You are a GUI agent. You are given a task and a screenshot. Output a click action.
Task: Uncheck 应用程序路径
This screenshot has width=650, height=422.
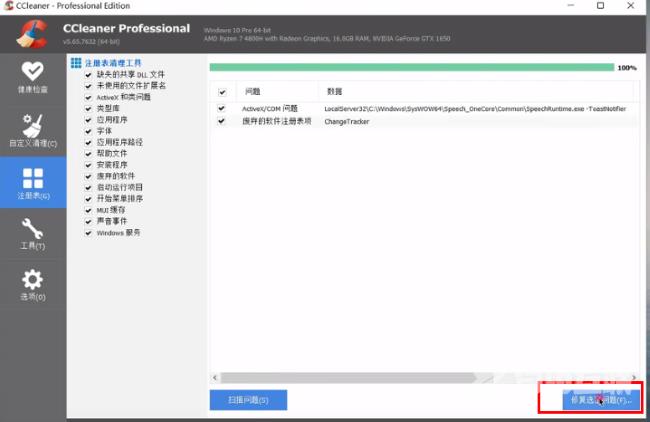point(88,143)
